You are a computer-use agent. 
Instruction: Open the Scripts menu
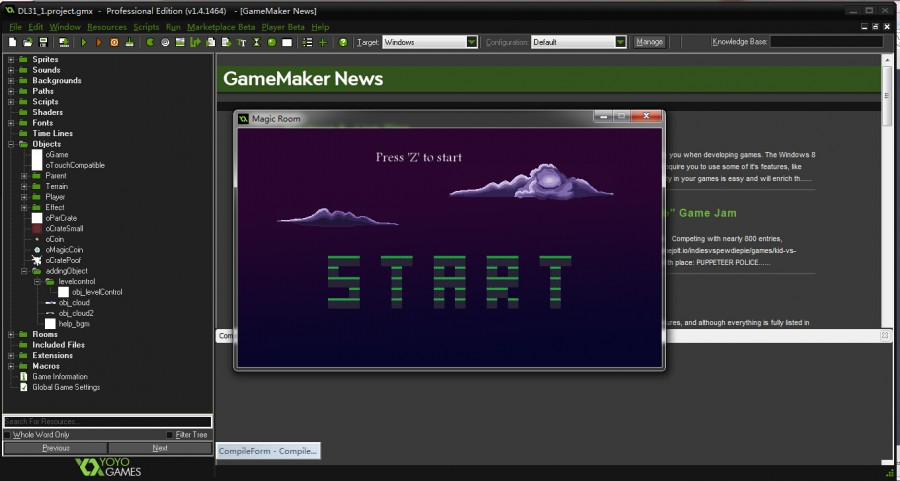click(146, 27)
